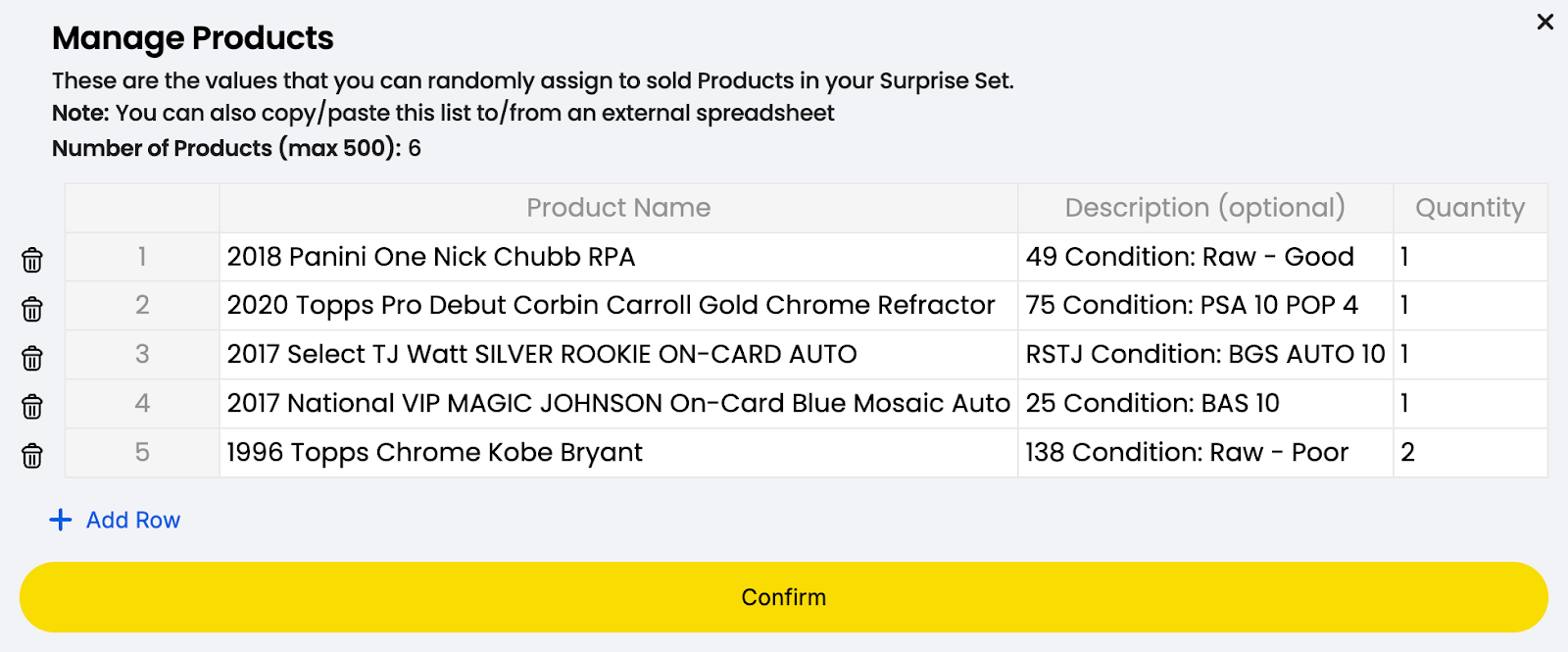
Task: Delete the Nick Chubb RPA row
Action: click(x=32, y=260)
